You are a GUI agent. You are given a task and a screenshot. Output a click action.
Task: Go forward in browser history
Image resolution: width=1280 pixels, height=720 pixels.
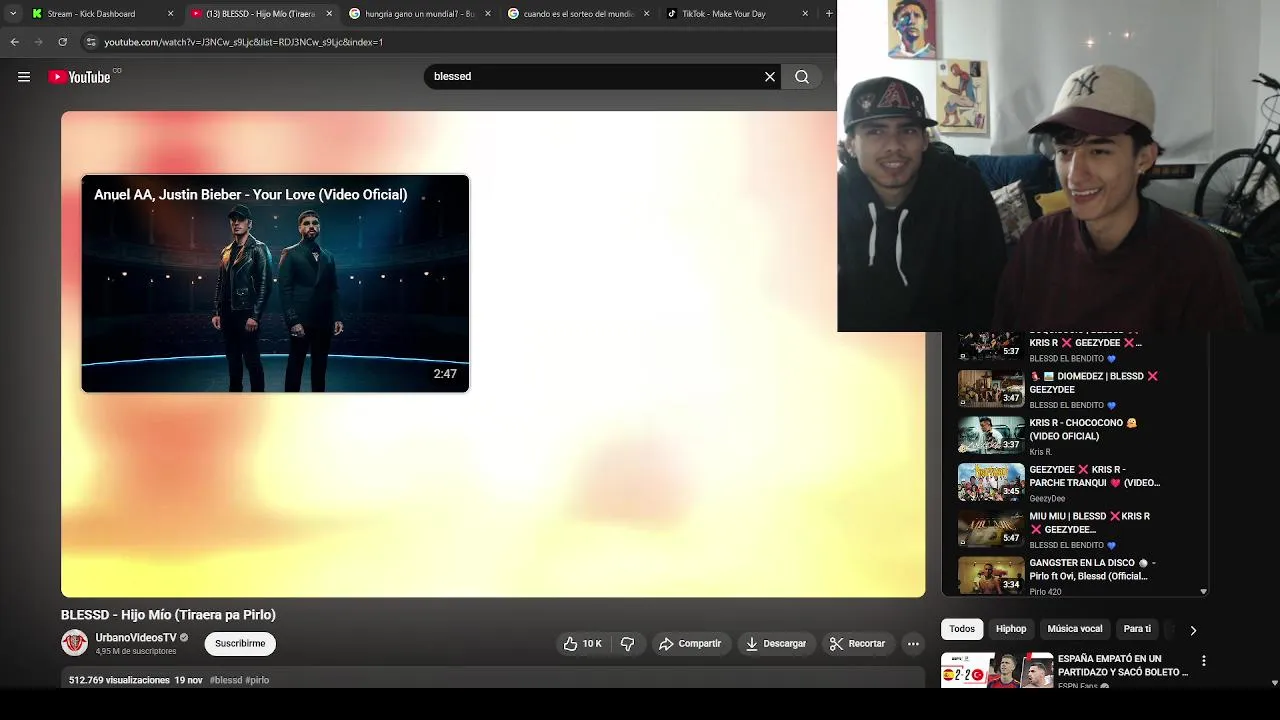coord(38,42)
